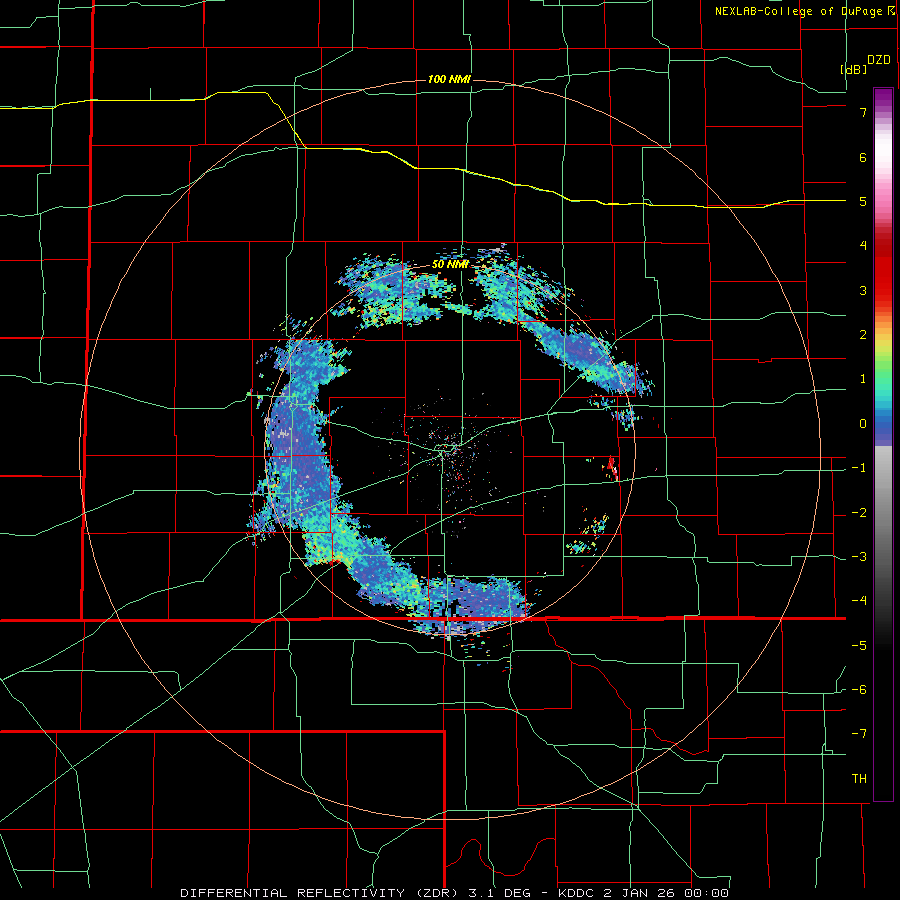Click the 2 JAN 26 00:00 timestamp
The height and width of the screenshot is (900, 900).
click(667, 893)
